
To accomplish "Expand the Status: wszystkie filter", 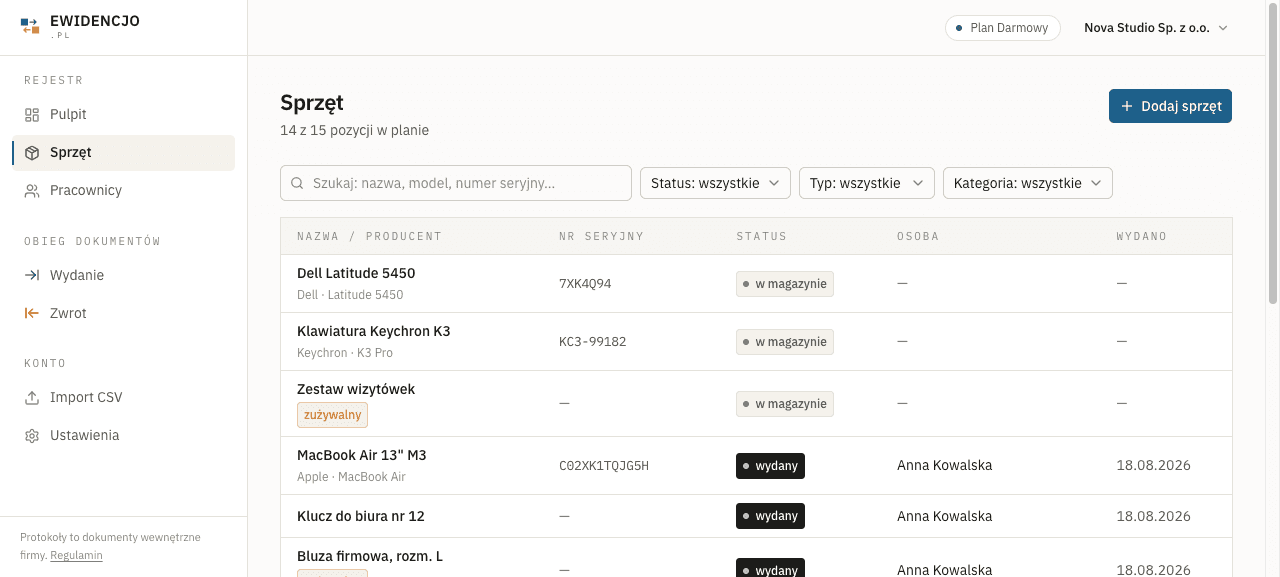I will (x=715, y=183).
